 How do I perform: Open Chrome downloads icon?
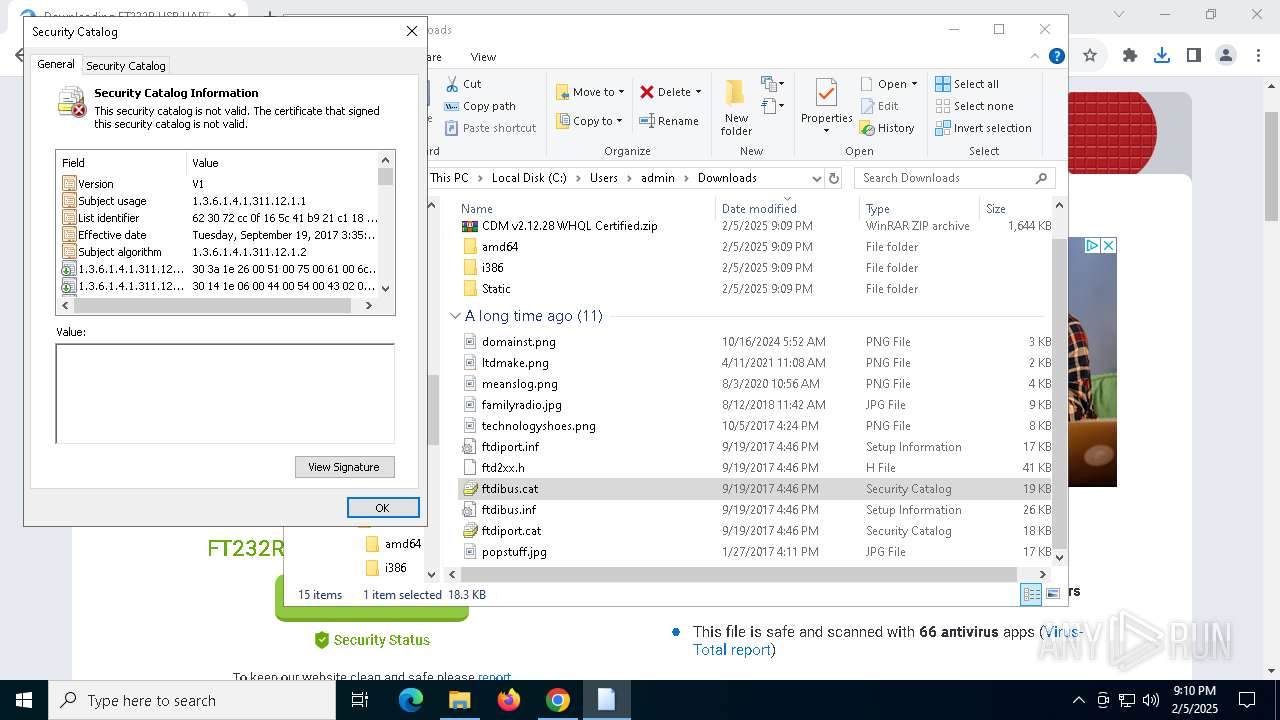pyautogui.click(x=1161, y=55)
